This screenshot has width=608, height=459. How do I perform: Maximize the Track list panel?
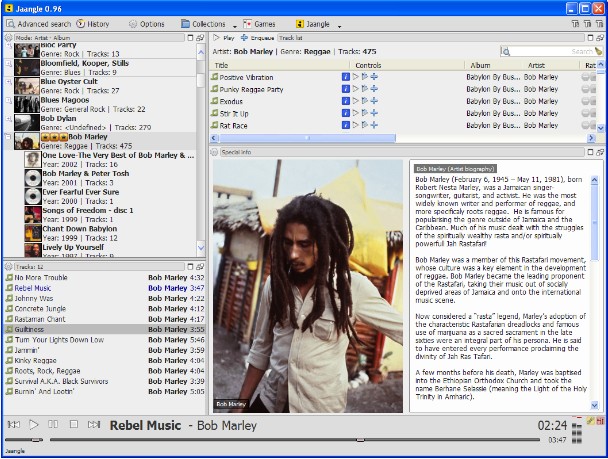coord(590,38)
